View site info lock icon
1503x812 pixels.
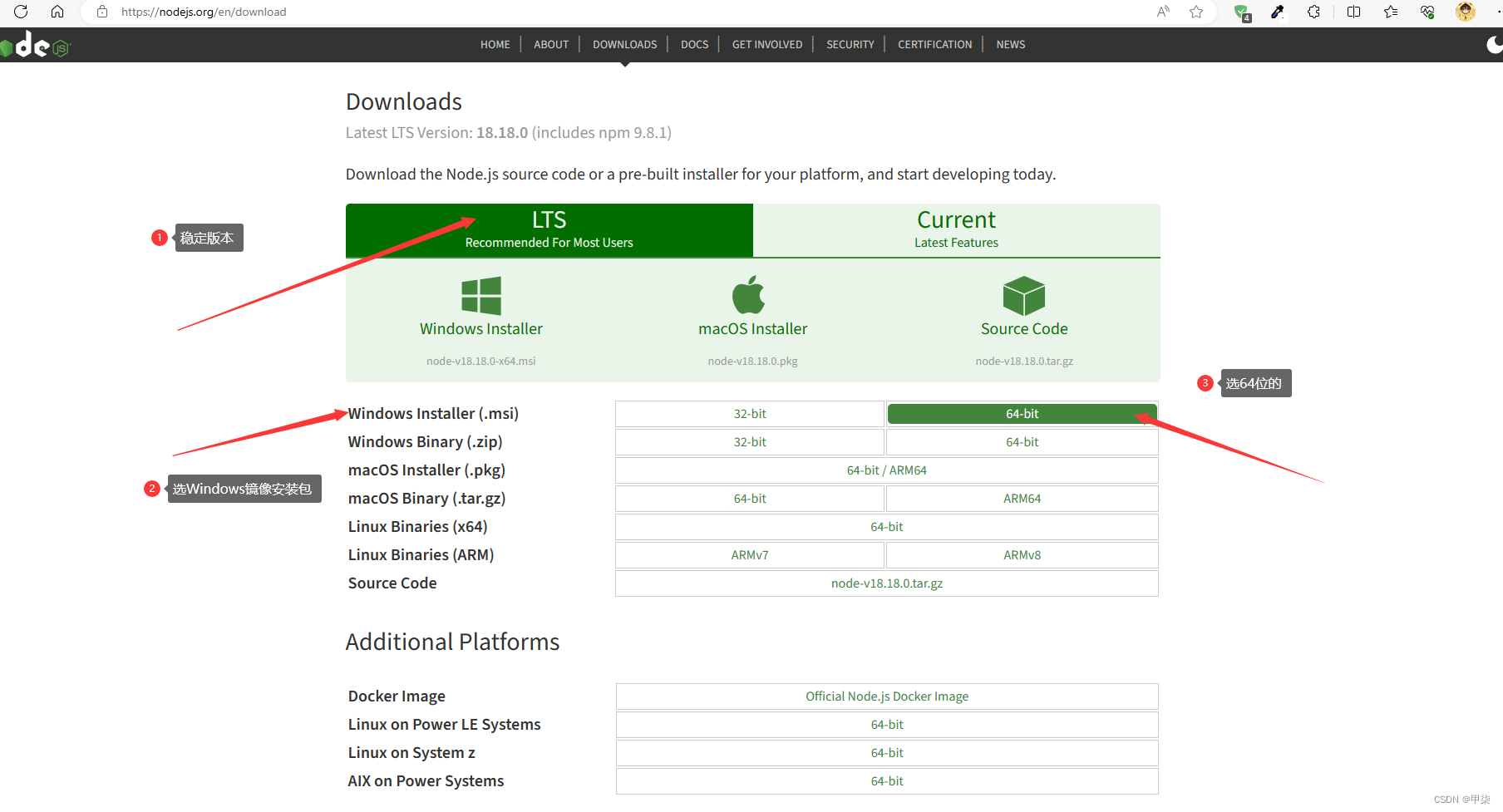point(102,12)
